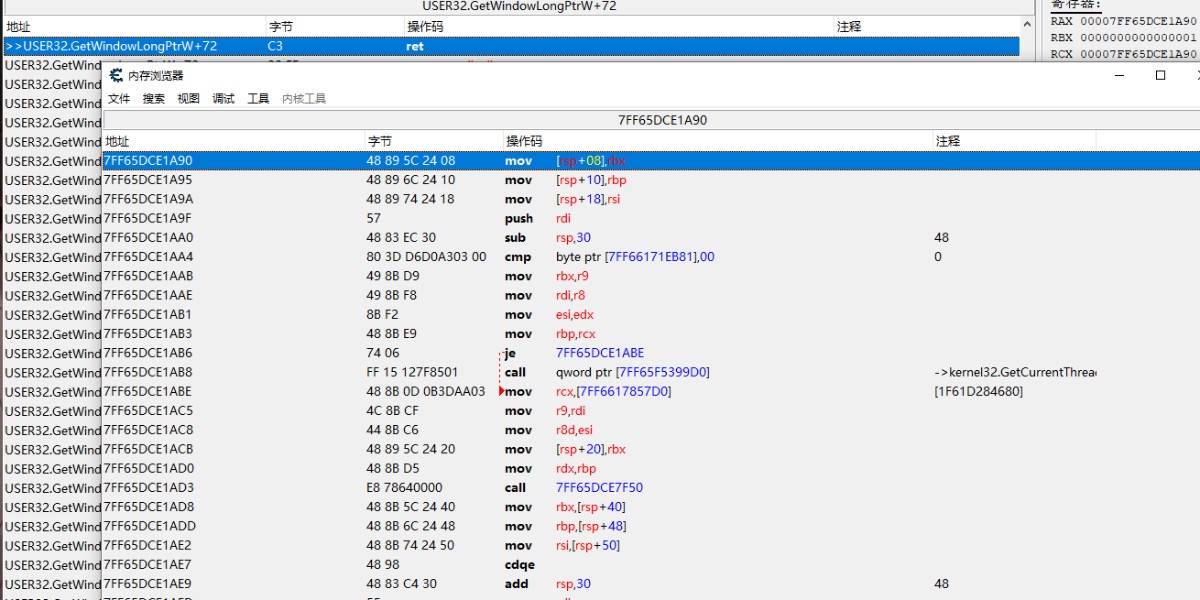The height and width of the screenshot is (600, 1200).
Task: Select the row at address 7FF65DCE1A95
Action: click(652, 180)
